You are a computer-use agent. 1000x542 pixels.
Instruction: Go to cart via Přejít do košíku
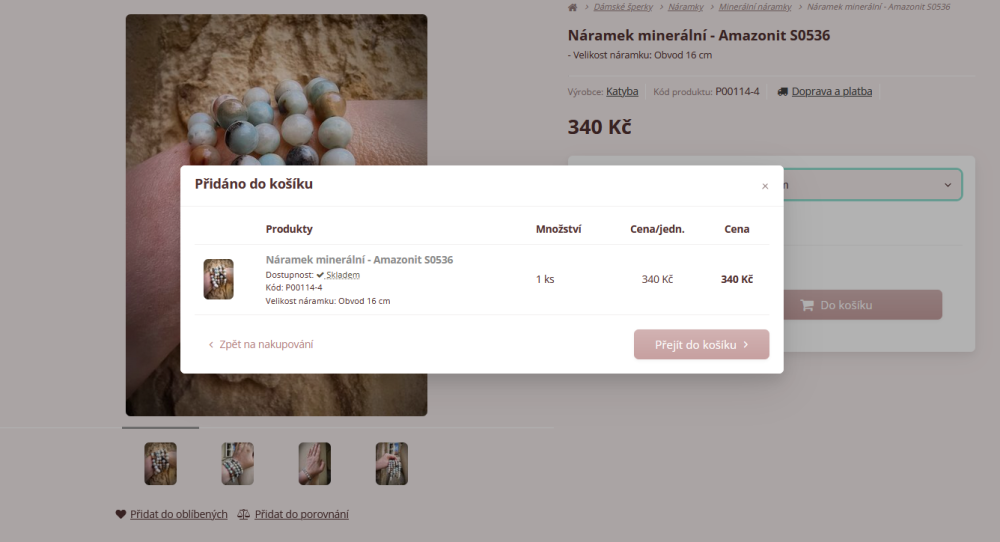point(701,344)
